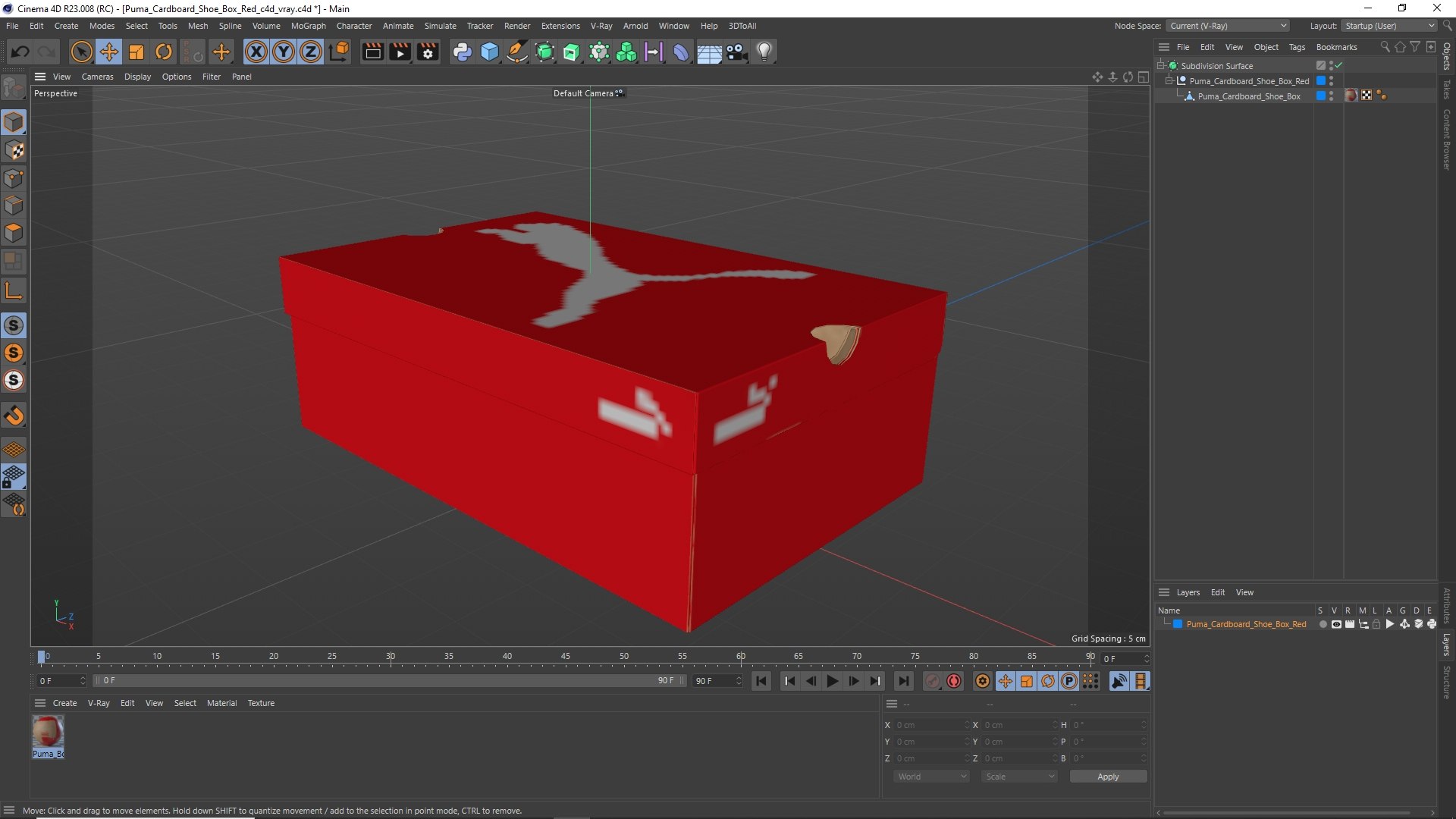
Task: Click the Undo arrow icon
Action: pos(20,52)
